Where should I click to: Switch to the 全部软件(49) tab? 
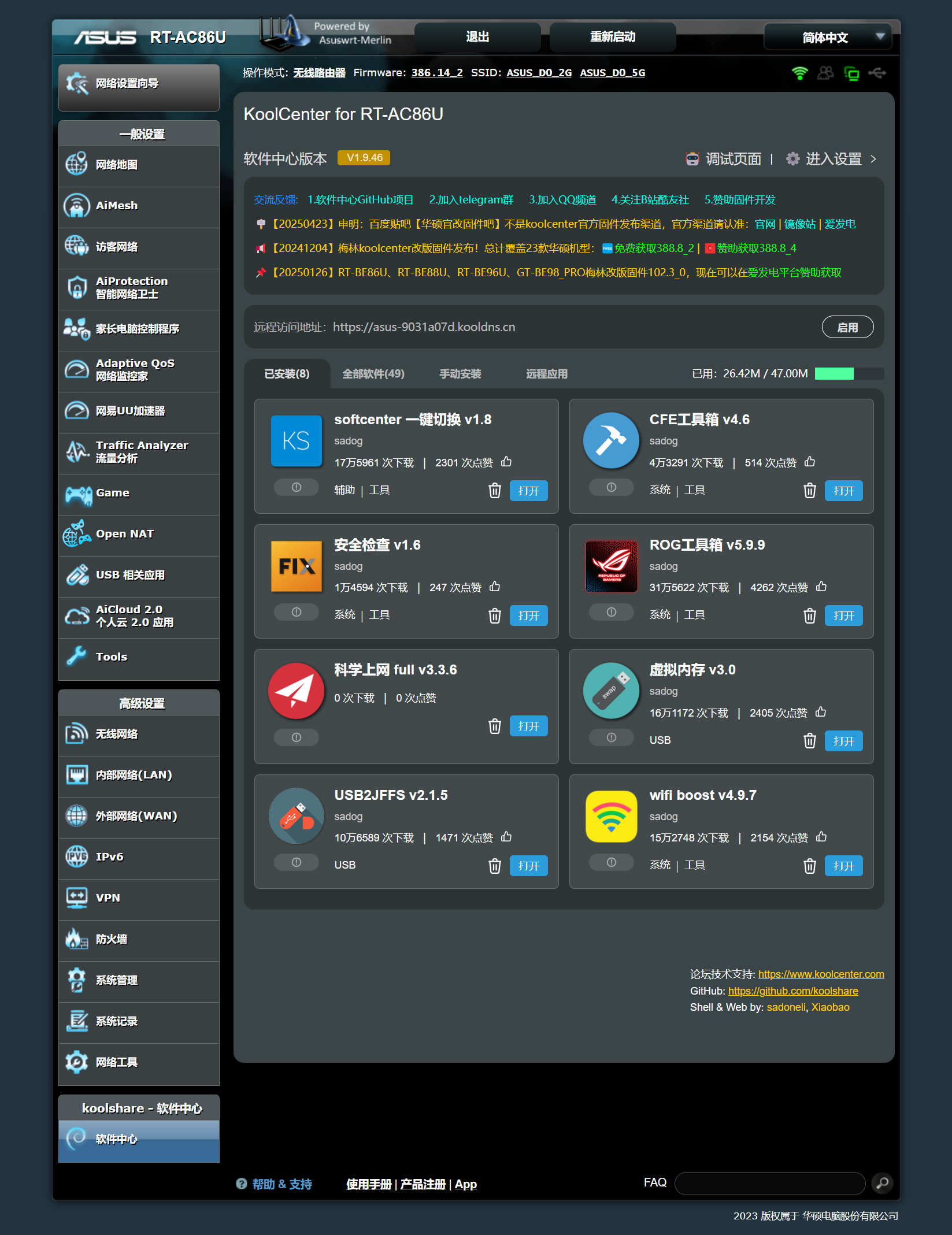coord(373,374)
